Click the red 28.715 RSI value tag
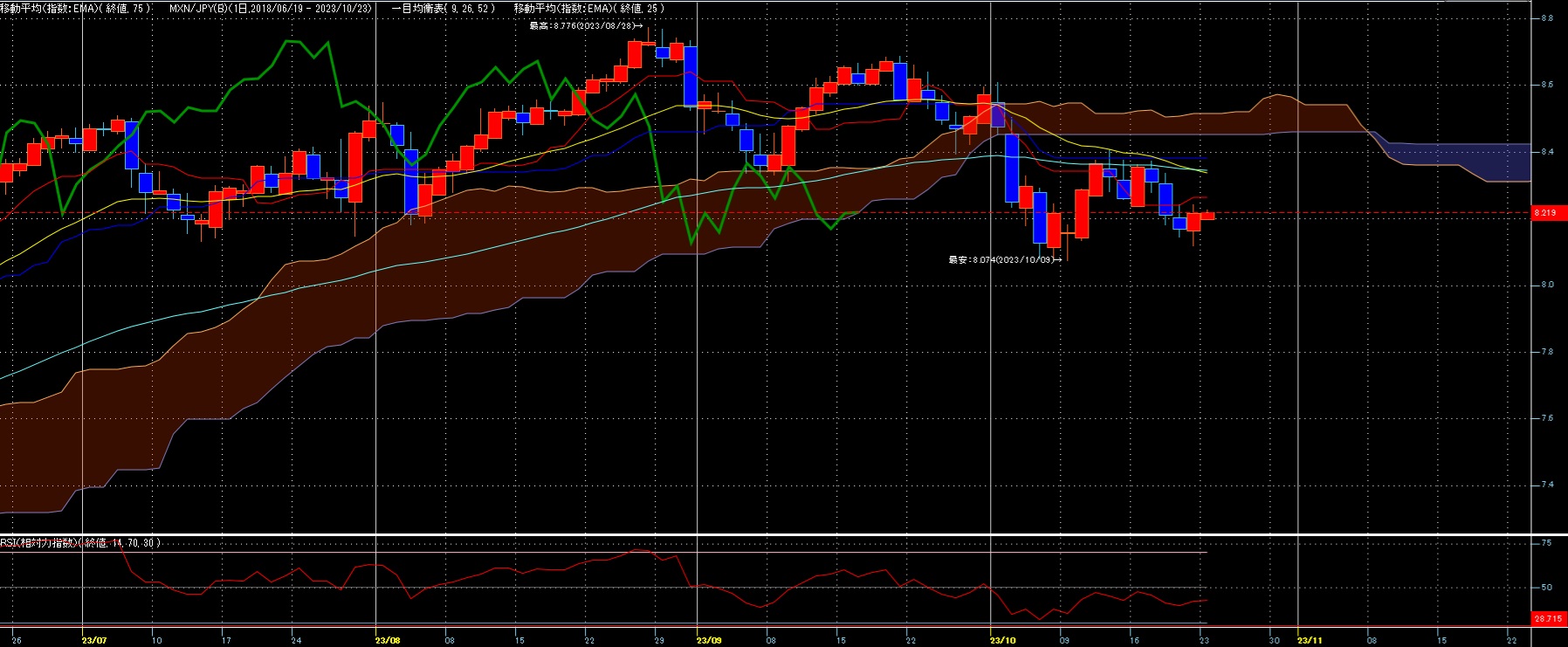The width and height of the screenshot is (1568, 647). pos(1549,618)
